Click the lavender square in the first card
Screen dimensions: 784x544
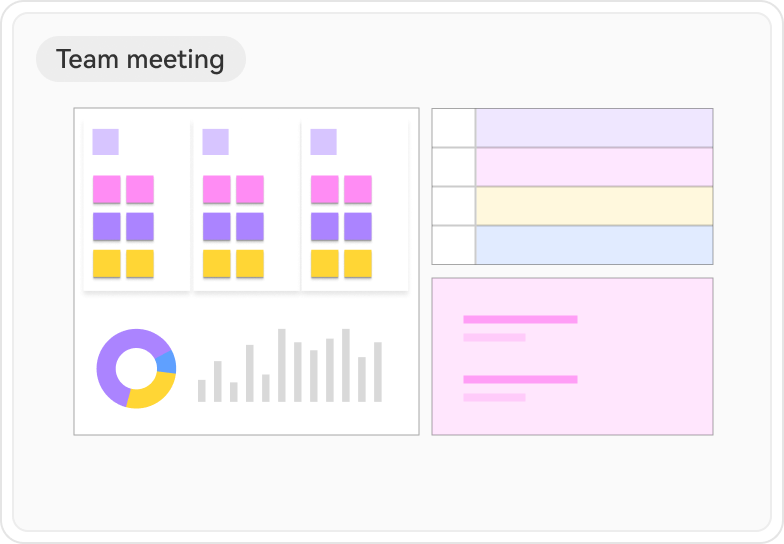(105, 142)
